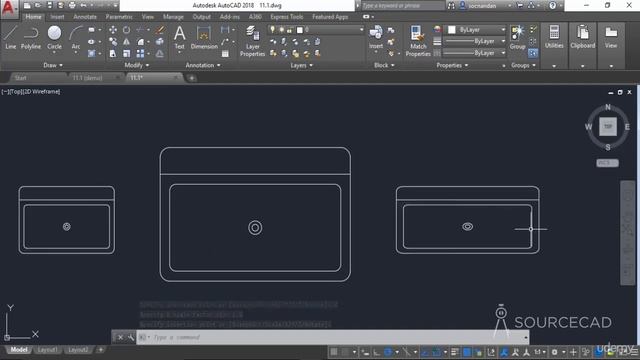The height and width of the screenshot is (360, 640).
Task: Open the lineweight ByLayer dropdown
Action: tap(474, 41)
